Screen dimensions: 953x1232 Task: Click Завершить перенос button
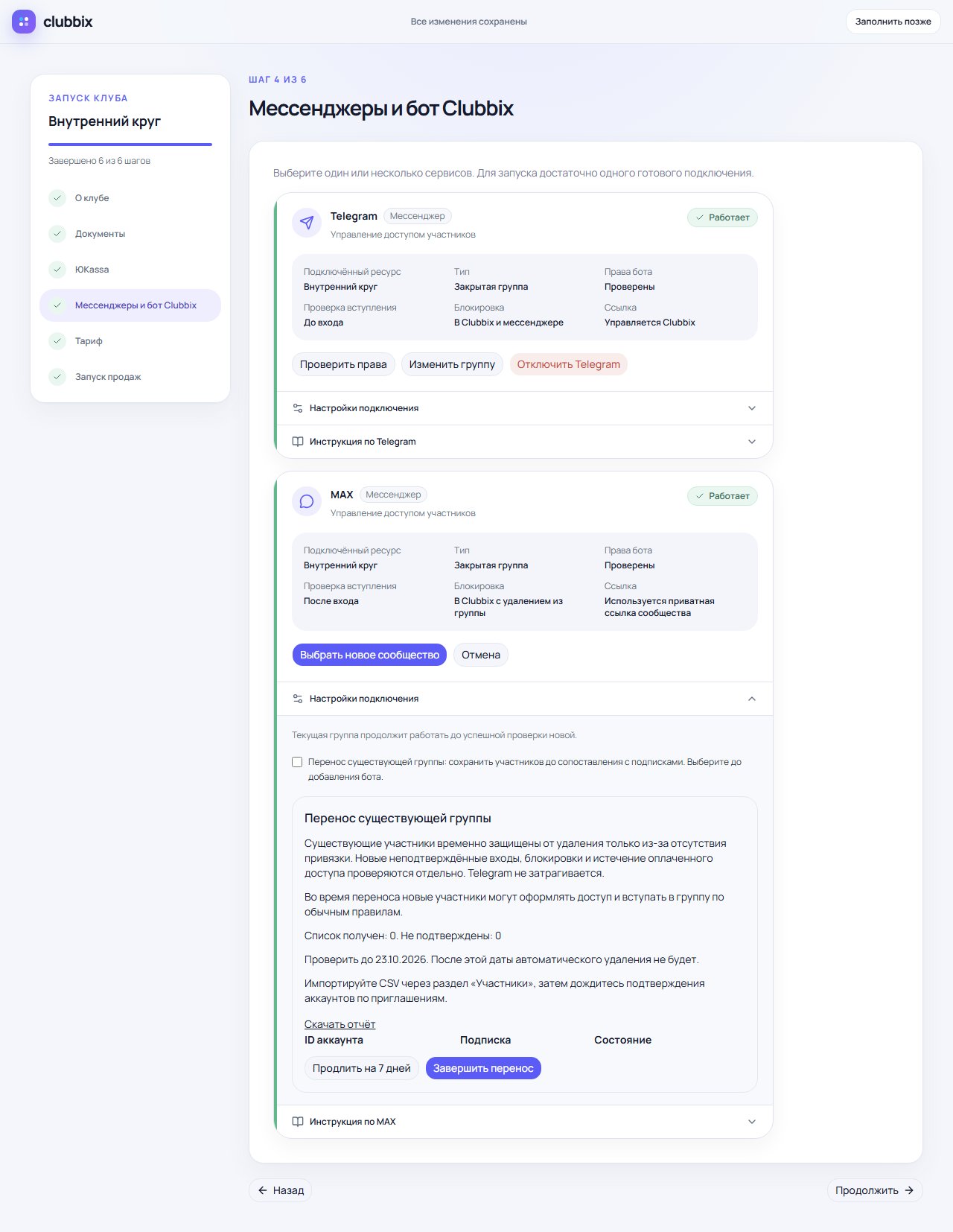pyautogui.click(x=483, y=1068)
